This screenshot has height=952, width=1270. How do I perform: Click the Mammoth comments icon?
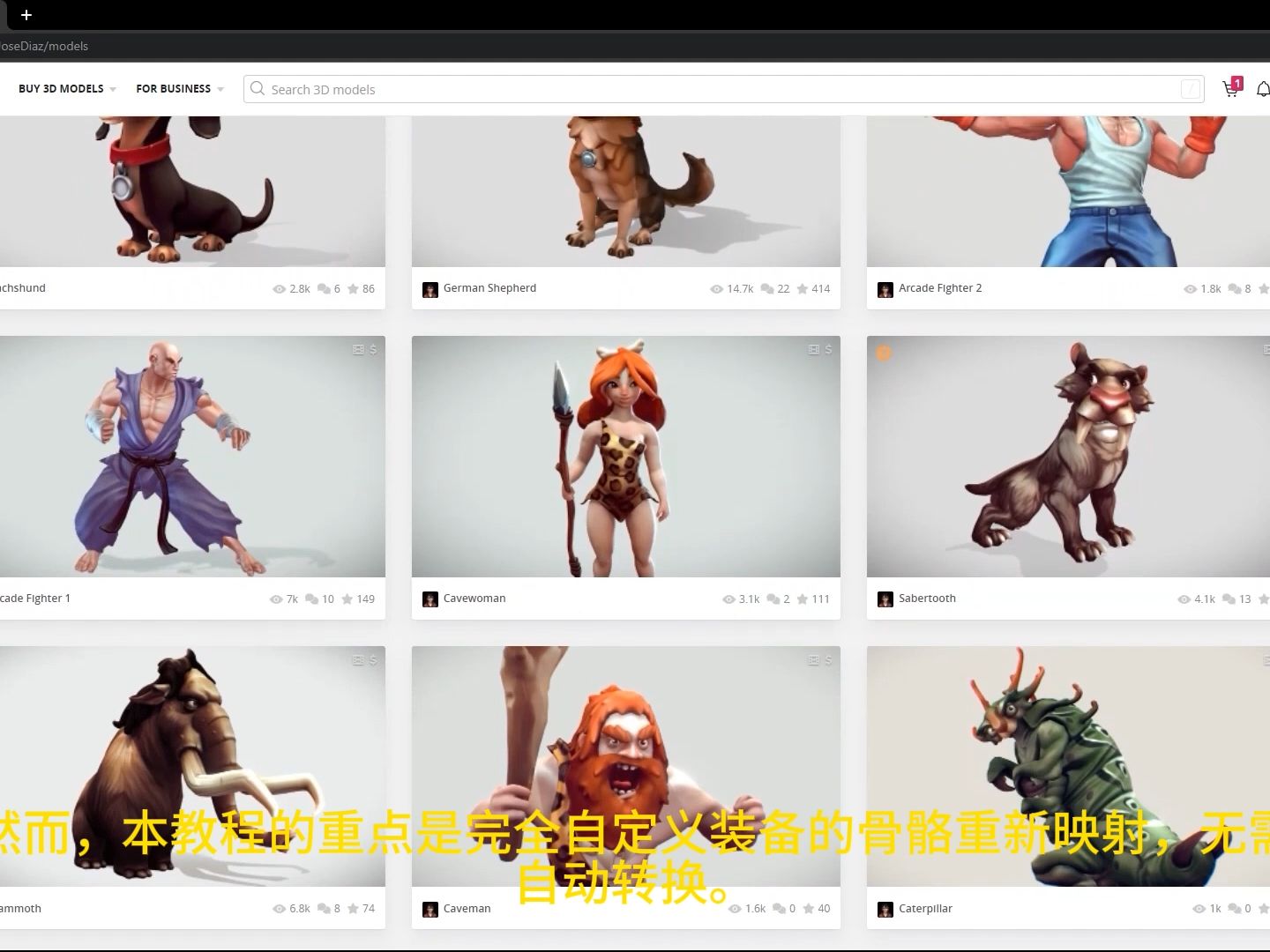click(324, 909)
